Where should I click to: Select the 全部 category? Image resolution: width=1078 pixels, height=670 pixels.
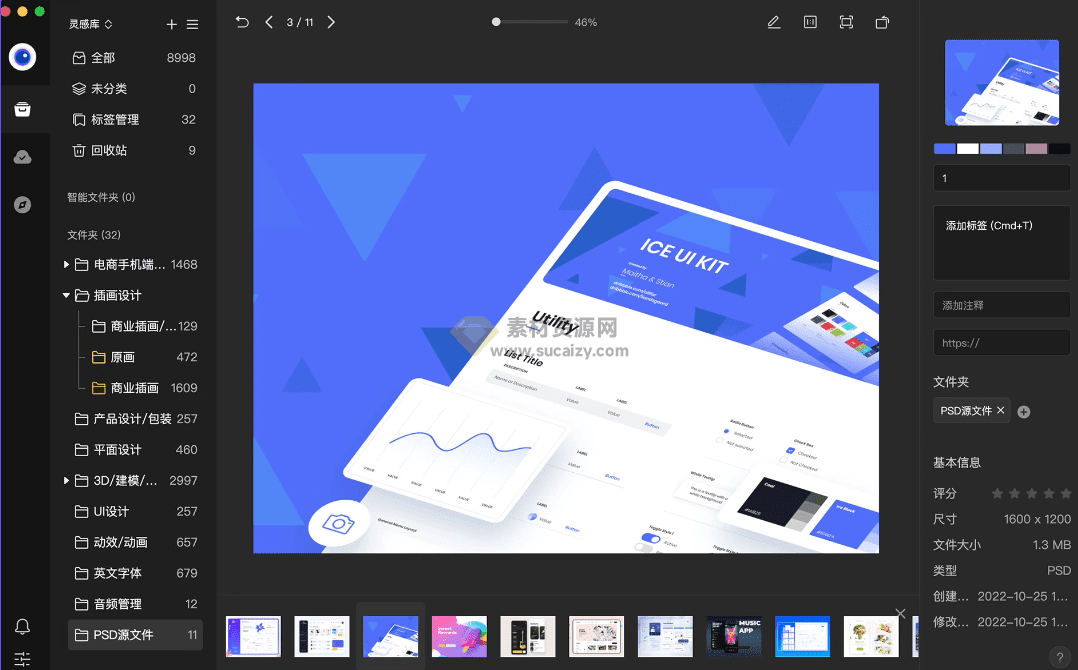(103, 58)
